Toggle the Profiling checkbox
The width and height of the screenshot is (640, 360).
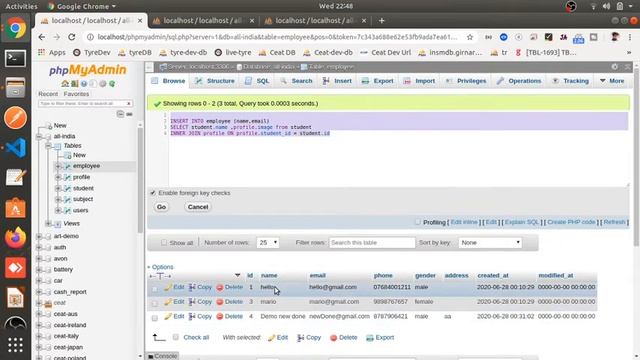click(x=418, y=222)
